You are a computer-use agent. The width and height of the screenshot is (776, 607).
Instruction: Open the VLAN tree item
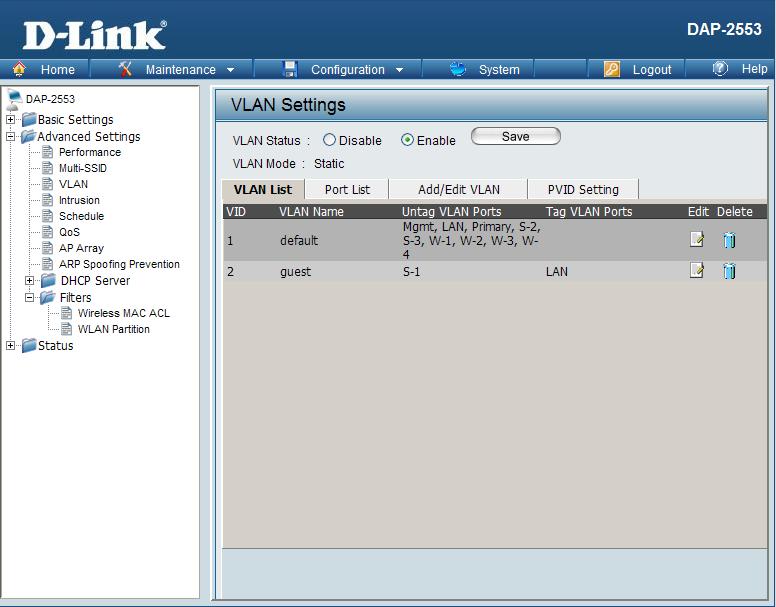click(x=73, y=184)
